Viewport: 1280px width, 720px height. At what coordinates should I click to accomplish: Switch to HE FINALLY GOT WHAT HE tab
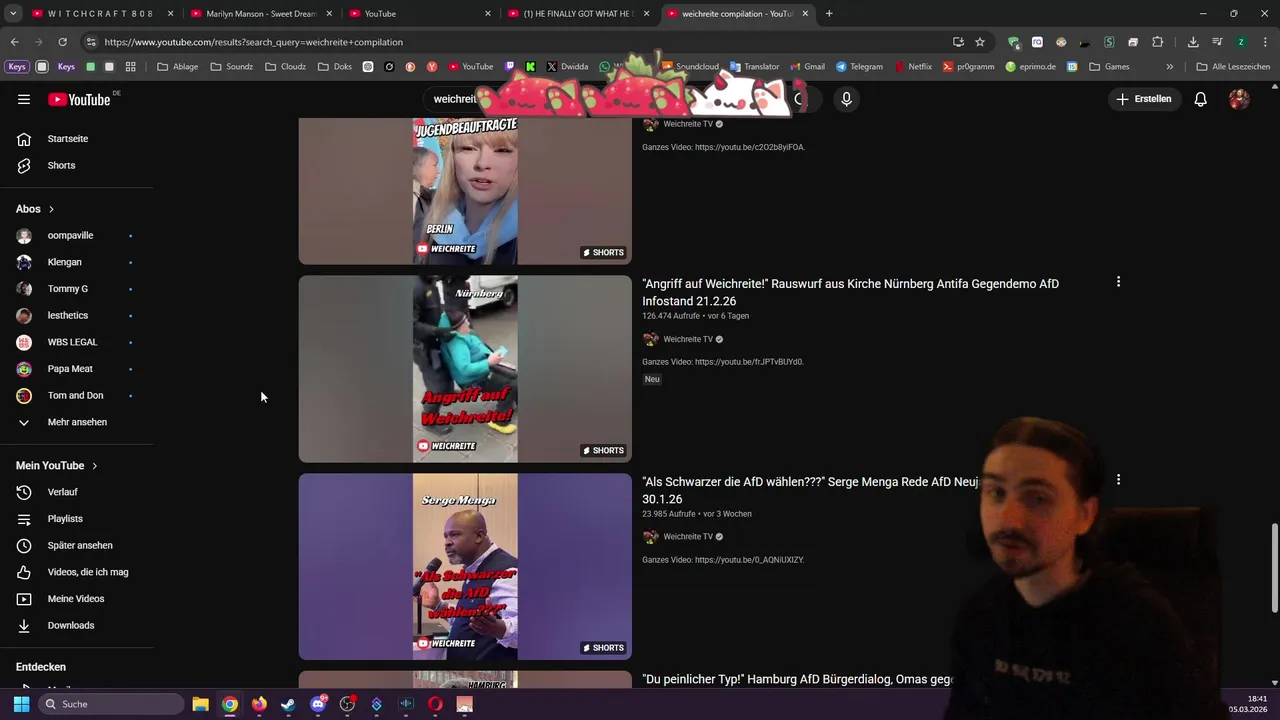(x=578, y=14)
